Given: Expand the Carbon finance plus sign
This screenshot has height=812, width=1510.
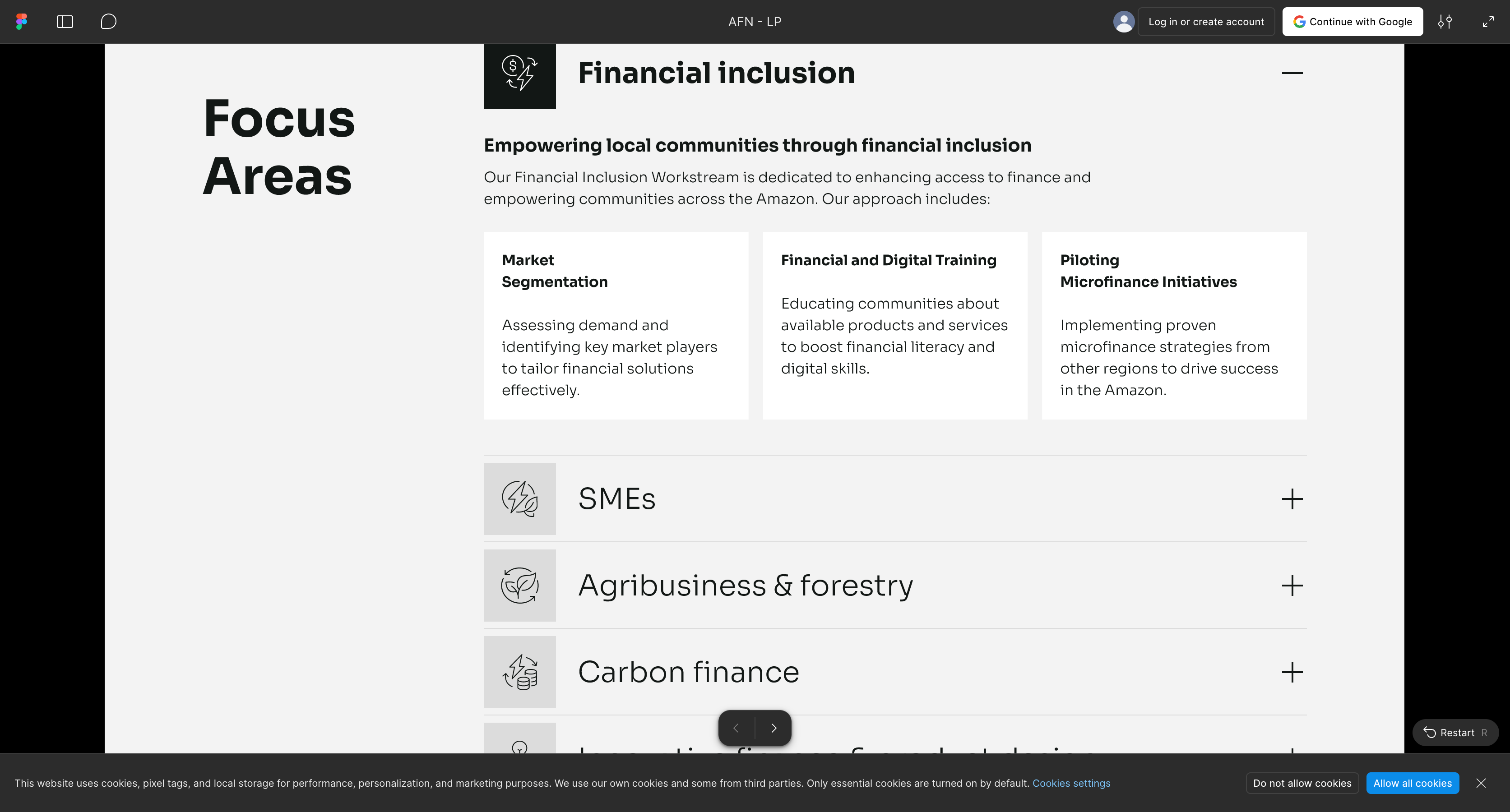Looking at the screenshot, I should pyautogui.click(x=1292, y=672).
